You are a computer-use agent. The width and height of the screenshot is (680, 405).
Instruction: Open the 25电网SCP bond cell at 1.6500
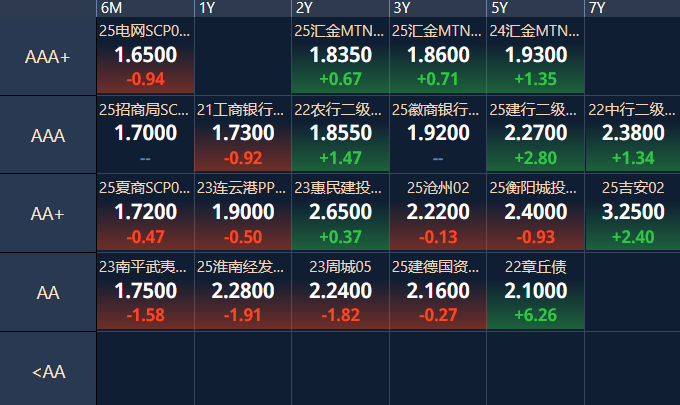click(145, 56)
